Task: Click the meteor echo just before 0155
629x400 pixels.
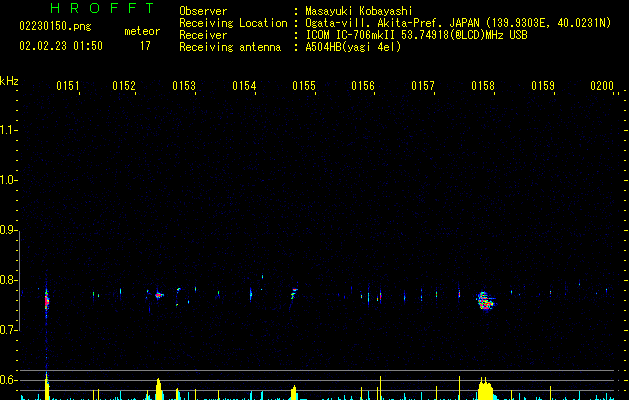Action: [294, 293]
